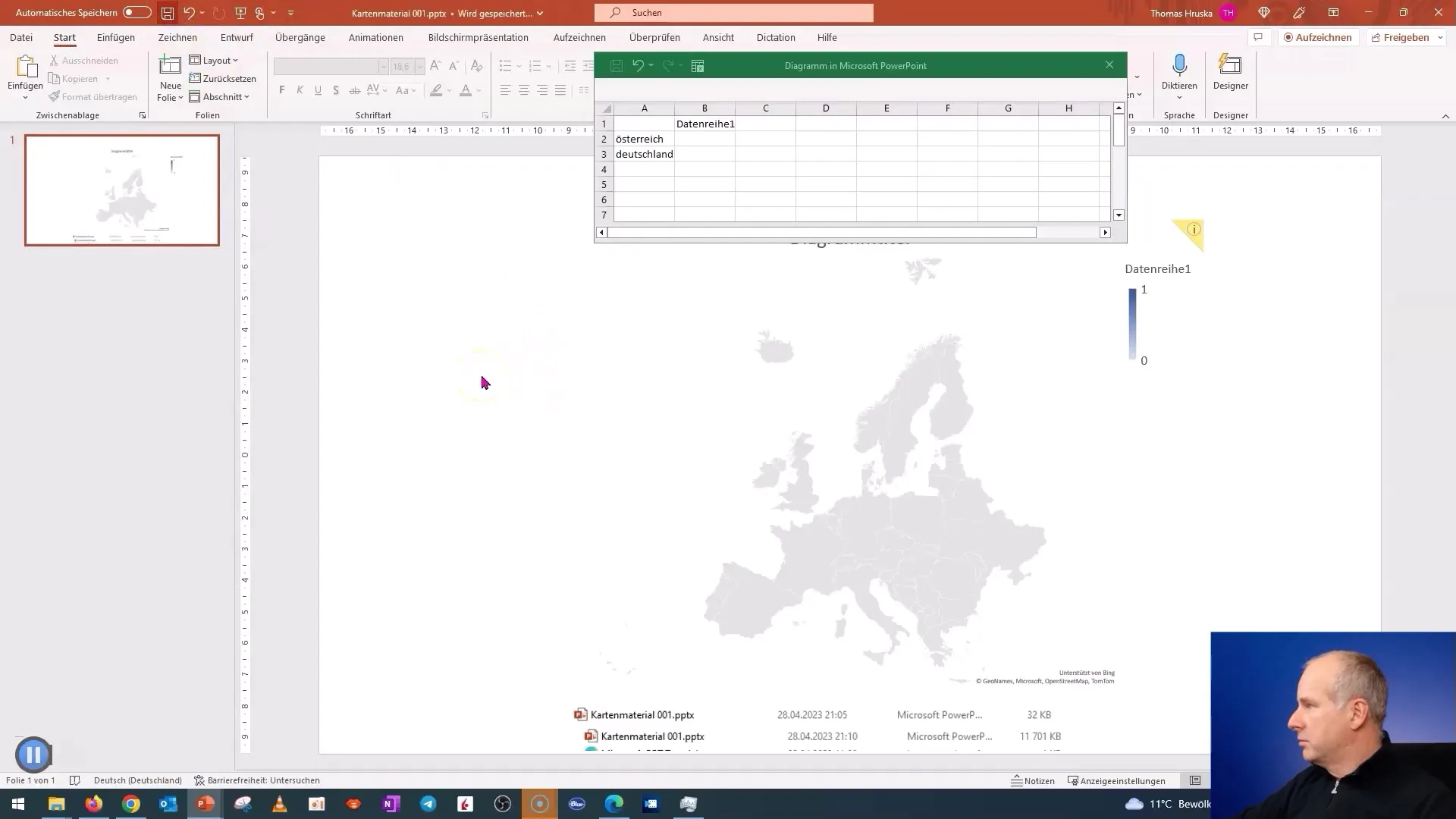Image resolution: width=1456 pixels, height=819 pixels.
Task: Expand the file name save-status dropdown
Action: 540,14
